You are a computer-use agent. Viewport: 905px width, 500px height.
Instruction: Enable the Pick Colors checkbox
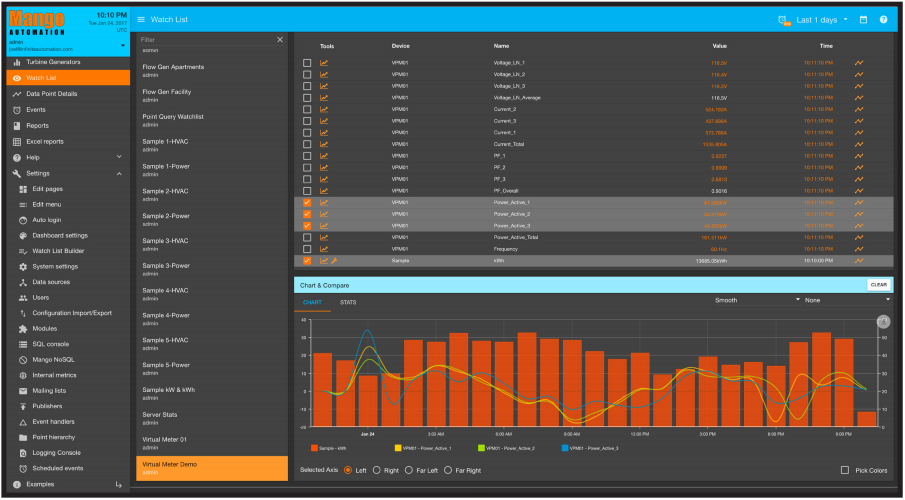[x=845, y=471]
